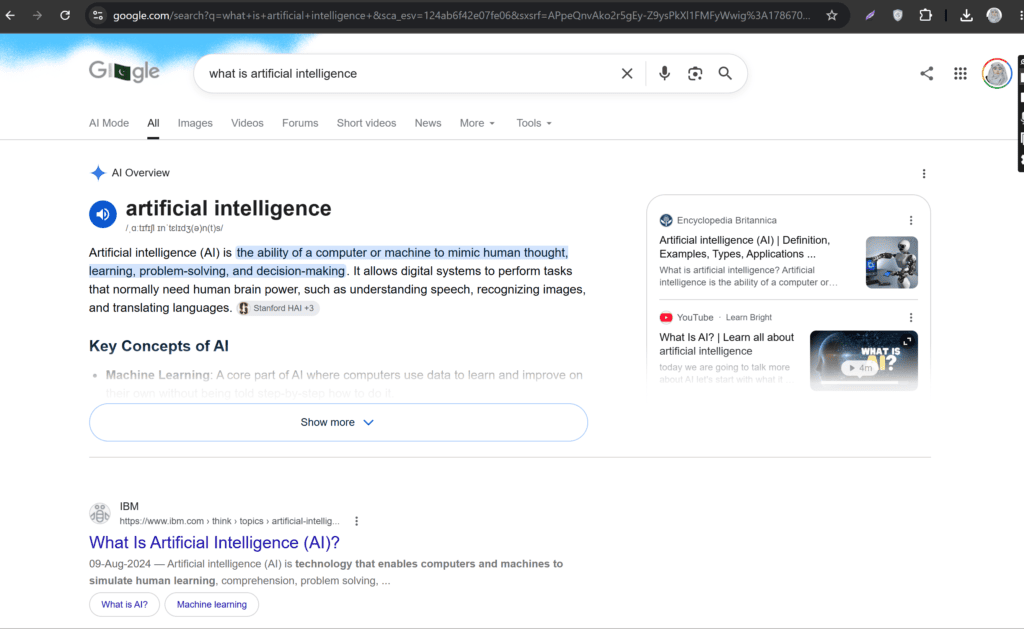
Task: Go to Google homepage via logo
Action: pos(124,71)
